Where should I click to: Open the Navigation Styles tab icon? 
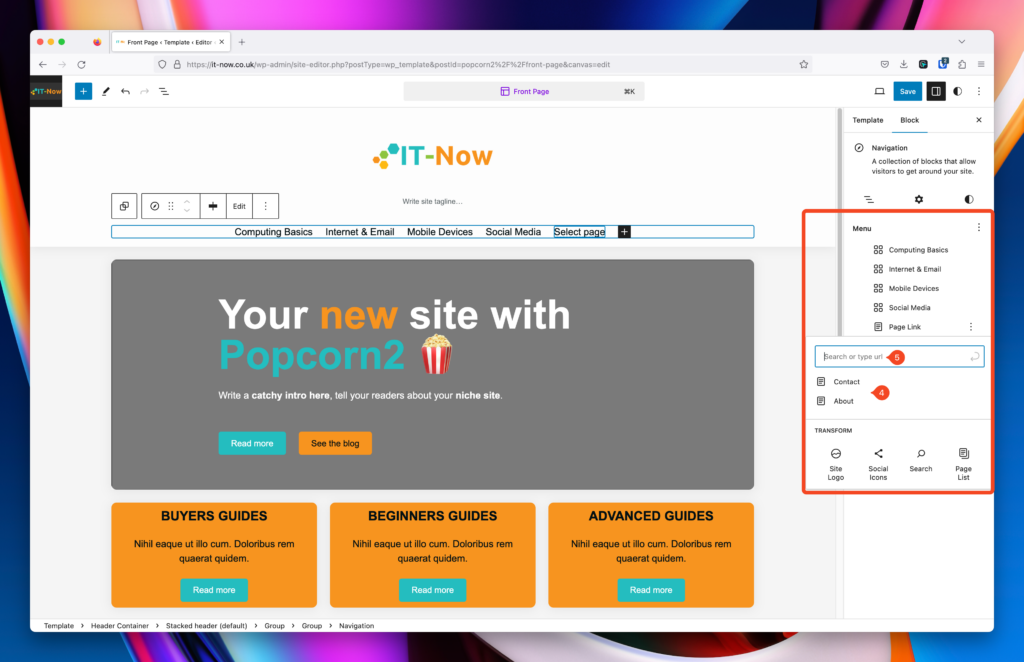click(969, 199)
